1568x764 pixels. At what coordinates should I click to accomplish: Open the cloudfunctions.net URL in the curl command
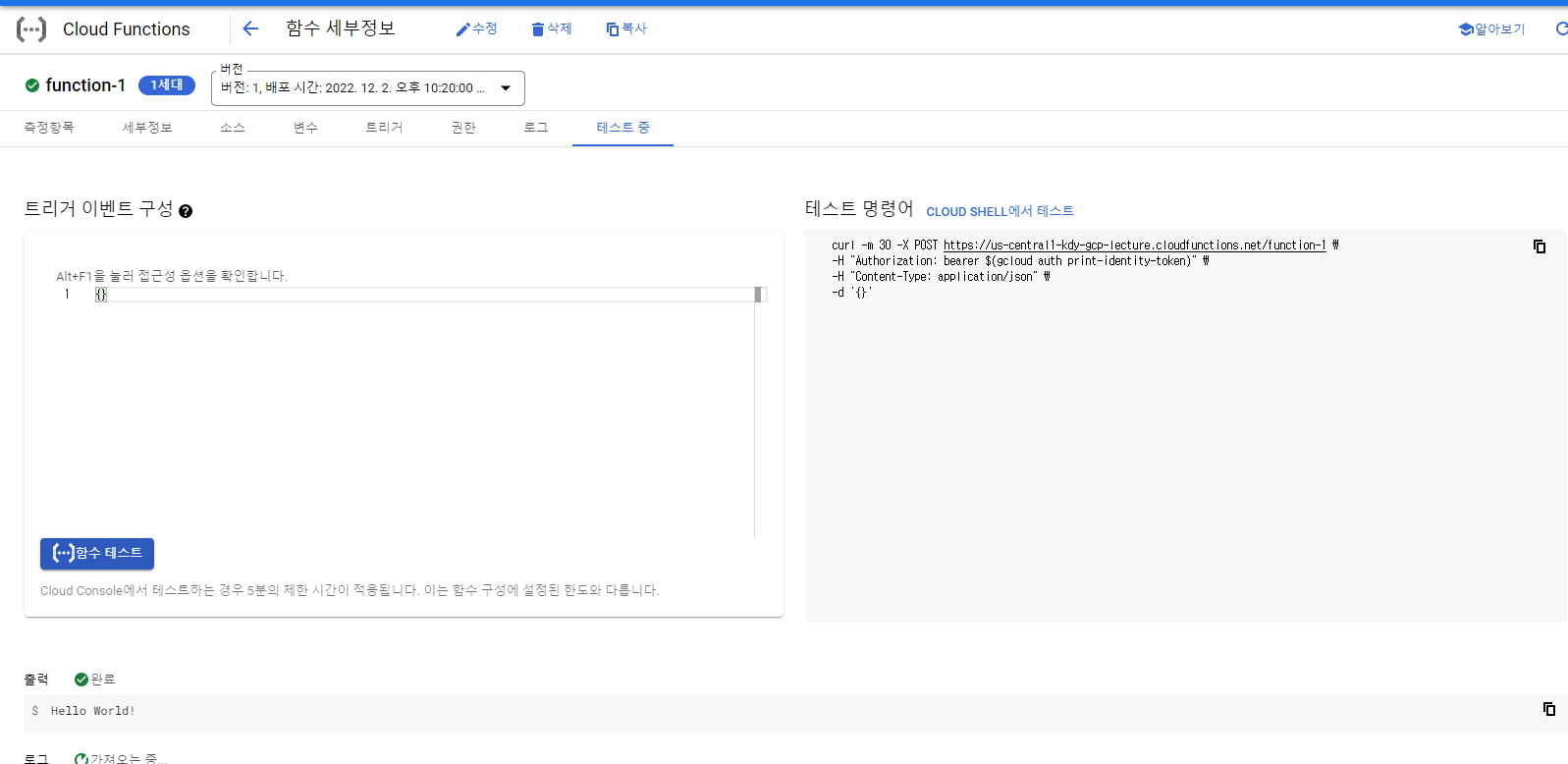tap(1134, 246)
